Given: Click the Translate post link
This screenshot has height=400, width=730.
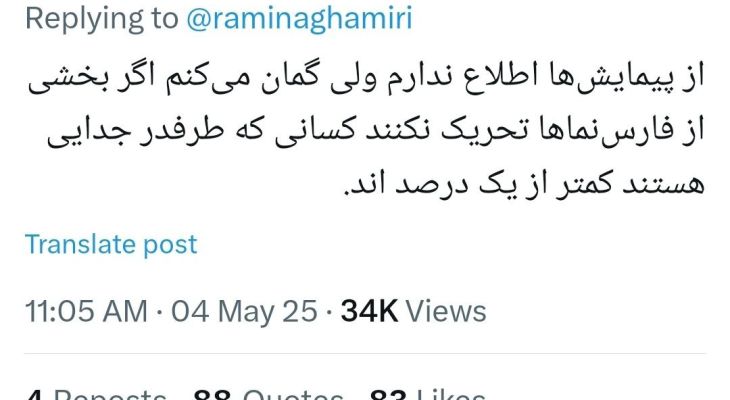Looking at the screenshot, I should tap(111, 244).
